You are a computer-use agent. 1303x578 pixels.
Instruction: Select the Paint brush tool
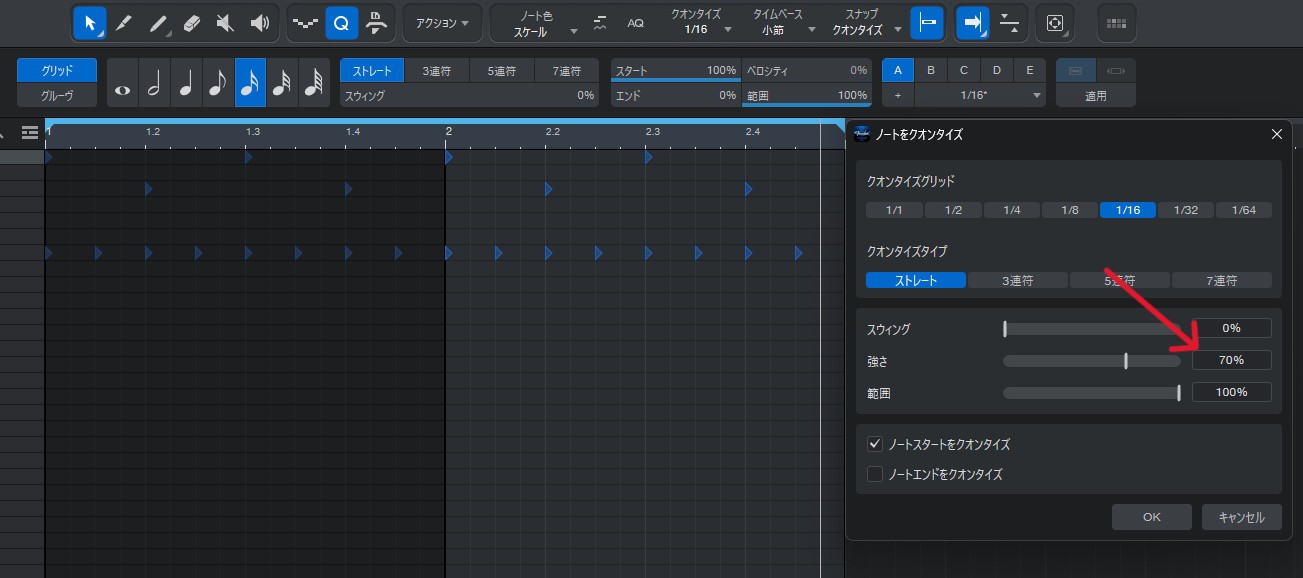click(x=157, y=23)
